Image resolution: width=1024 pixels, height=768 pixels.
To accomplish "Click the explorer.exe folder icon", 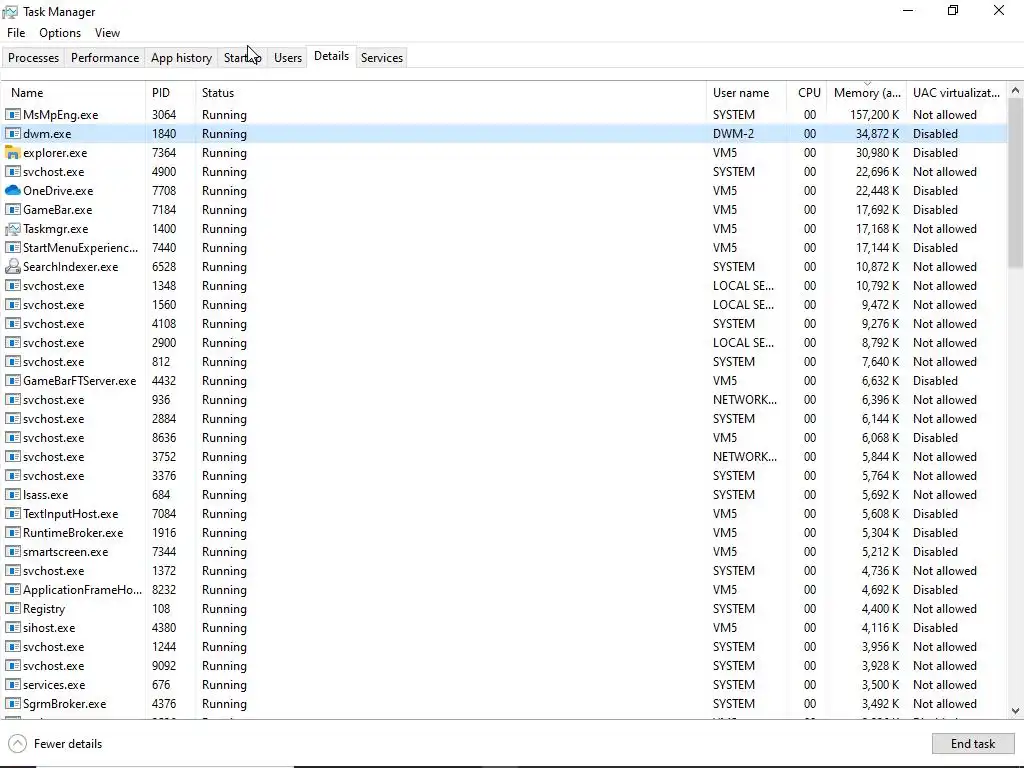I will [x=12, y=152].
